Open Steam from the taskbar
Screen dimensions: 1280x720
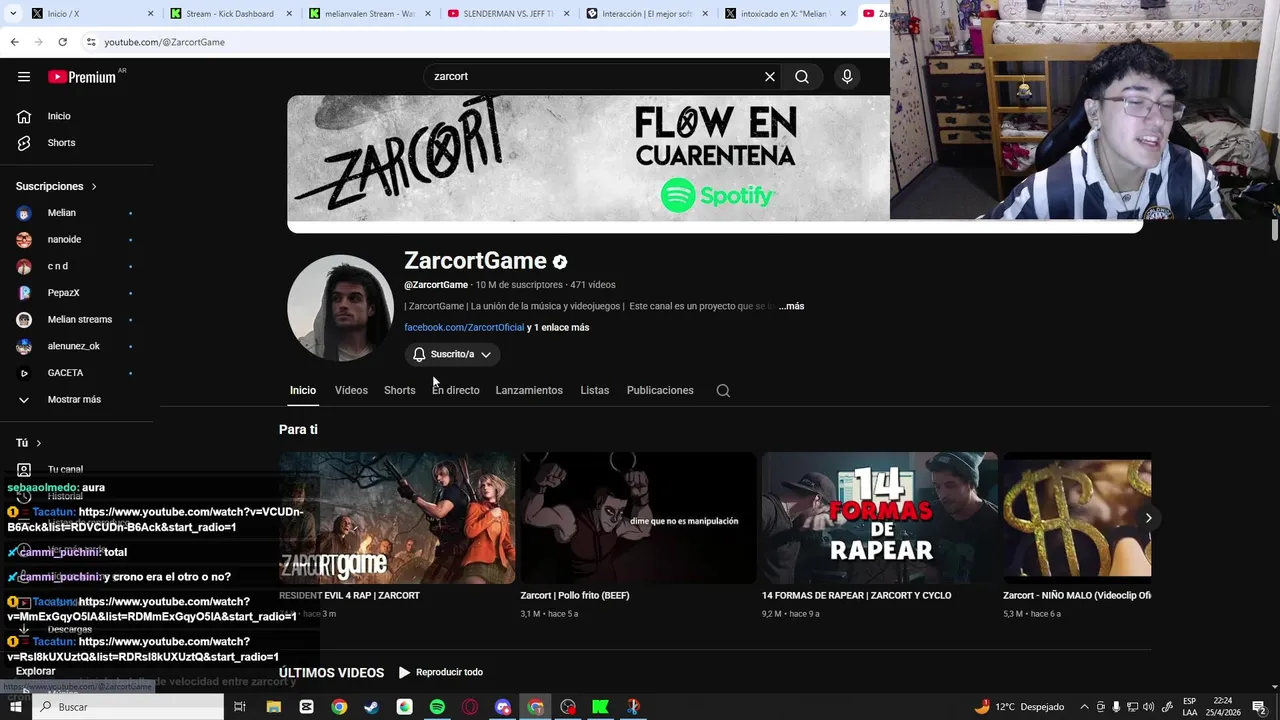[x=372, y=707]
